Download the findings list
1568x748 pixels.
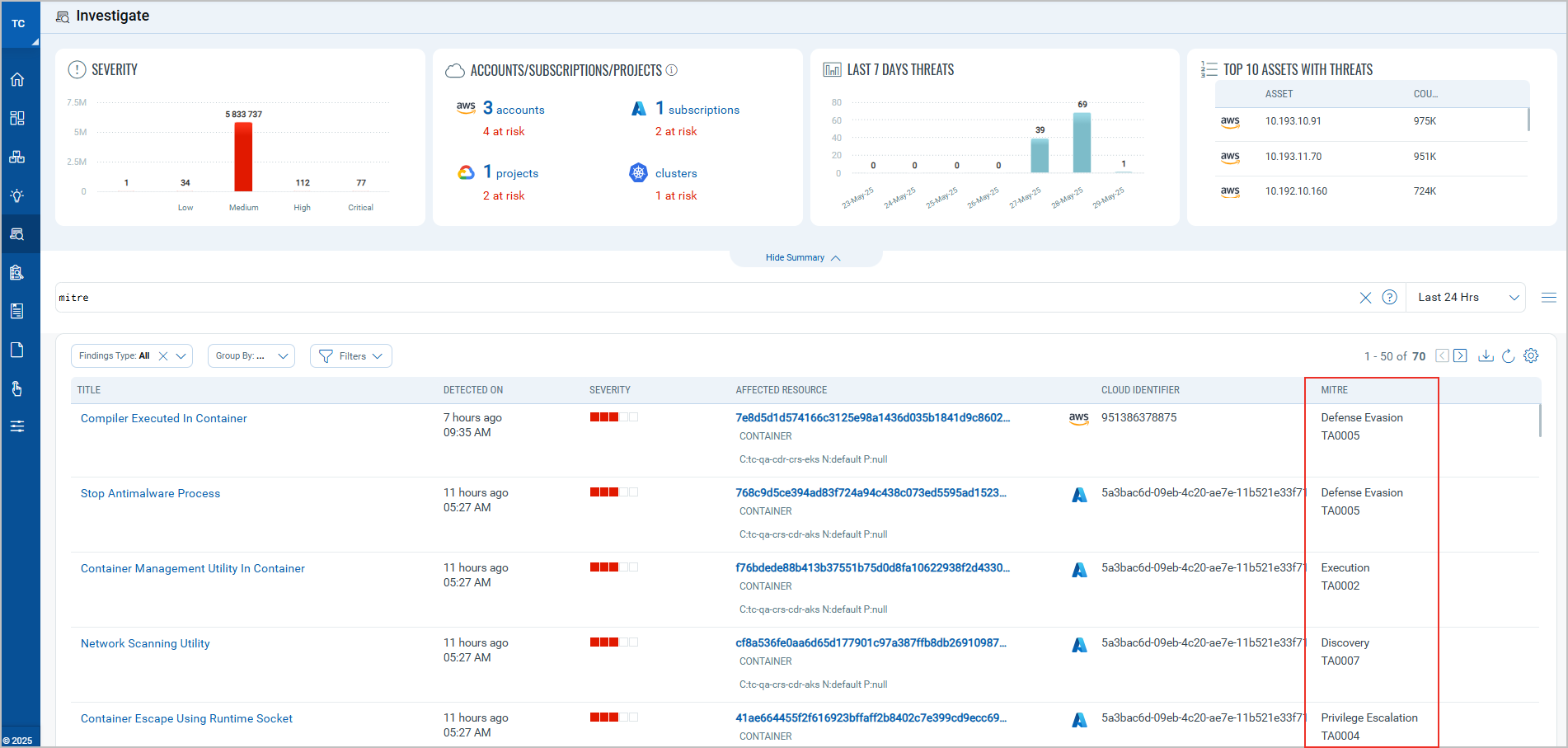pyautogui.click(x=1486, y=355)
